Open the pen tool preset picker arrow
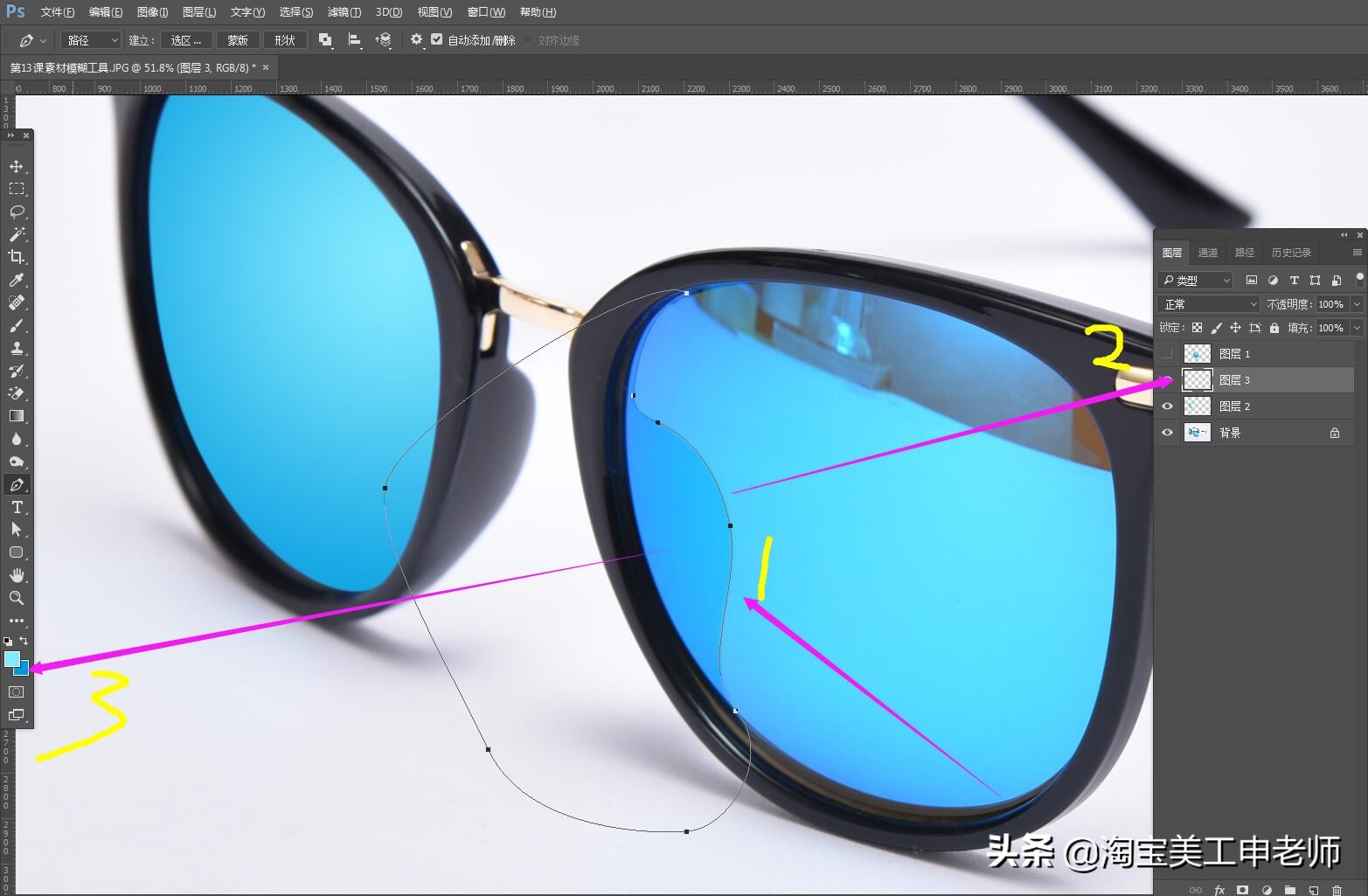Image resolution: width=1368 pixels, height=896 pixels. (45, 40)
